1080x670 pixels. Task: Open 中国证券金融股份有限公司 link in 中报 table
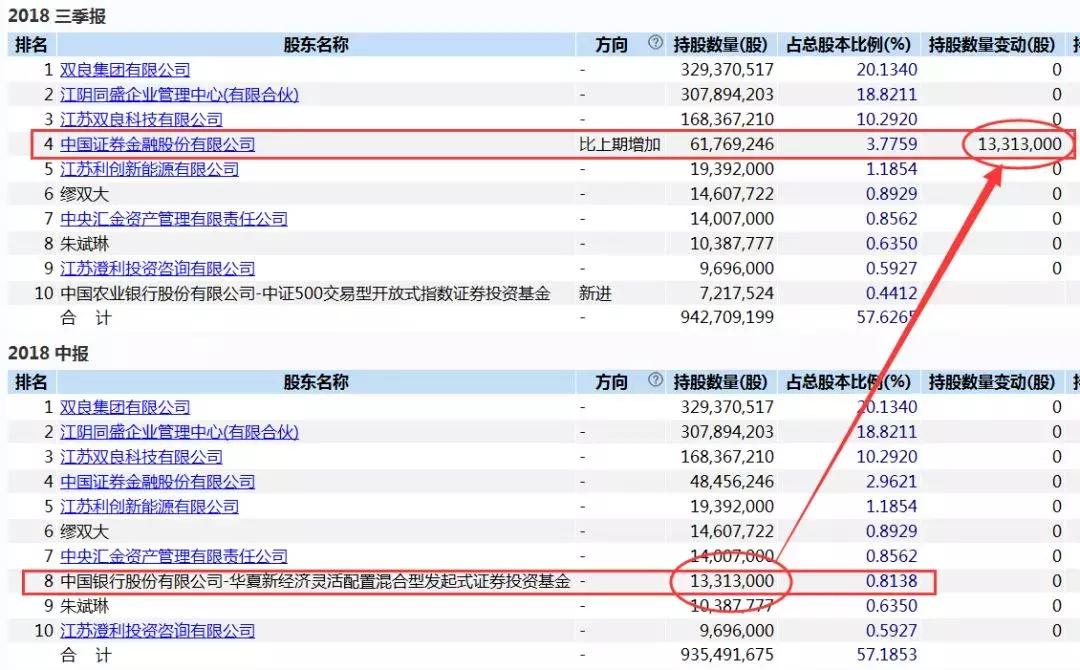(x=157, y=481)
